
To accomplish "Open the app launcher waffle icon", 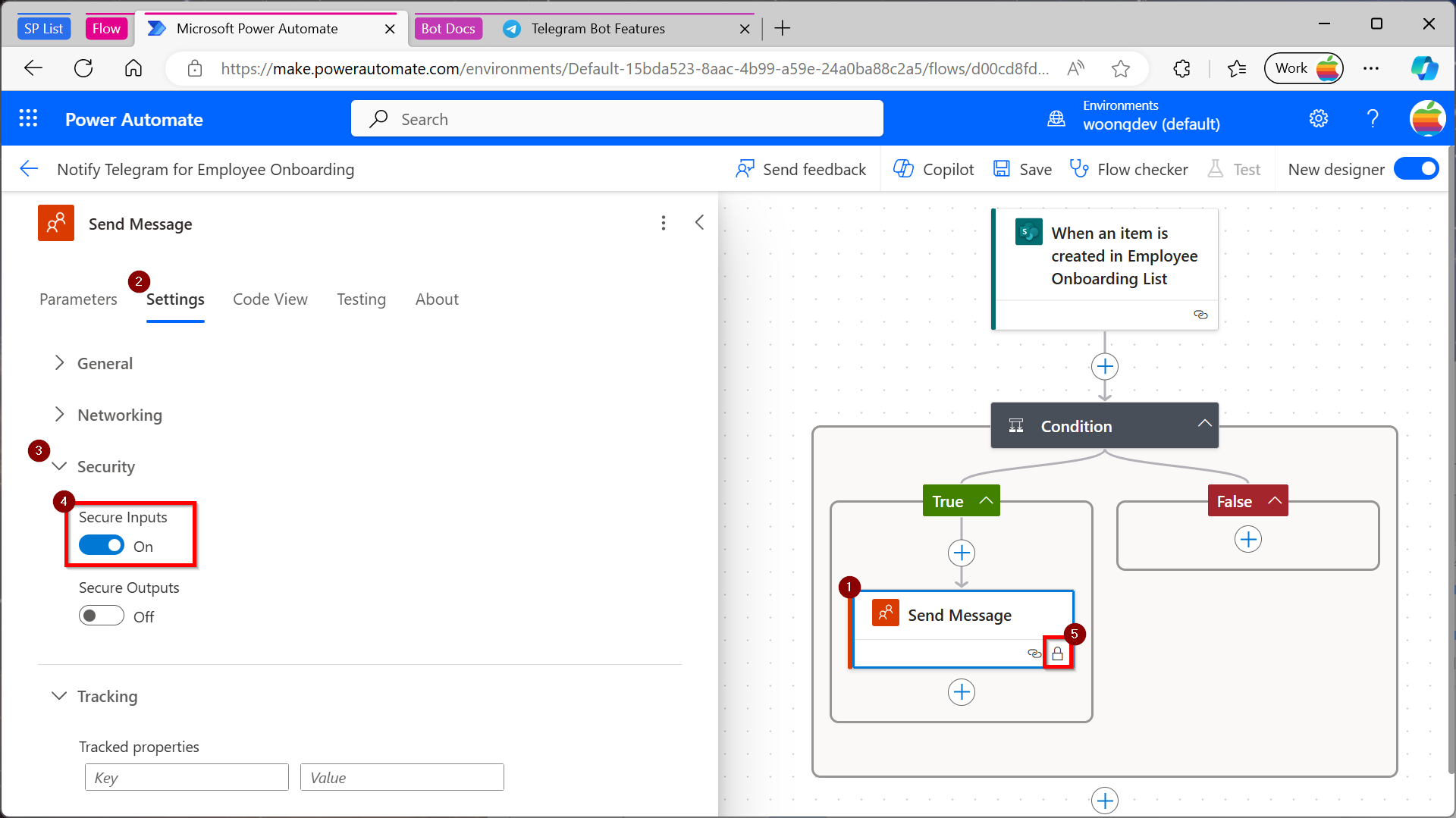I will tap(28, 118).
